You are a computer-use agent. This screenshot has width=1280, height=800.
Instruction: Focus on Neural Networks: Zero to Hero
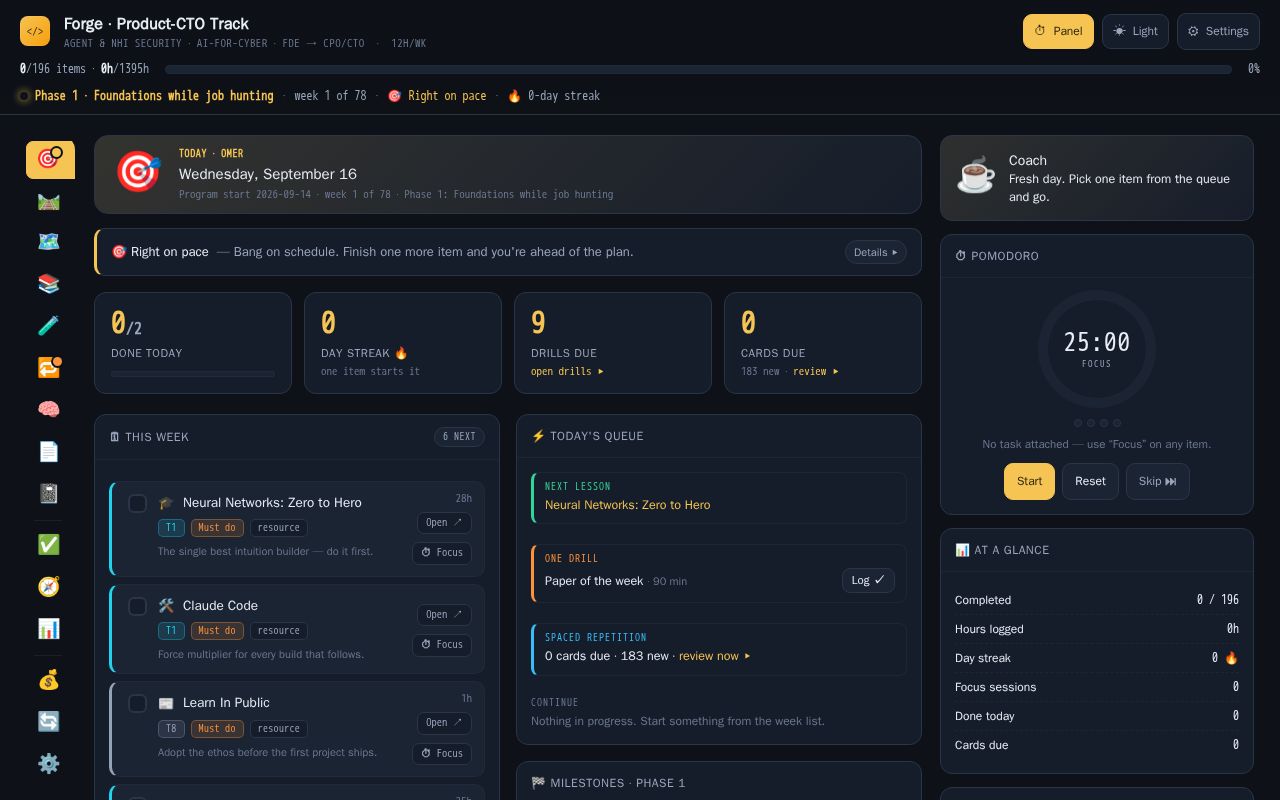tap(442, 552)
